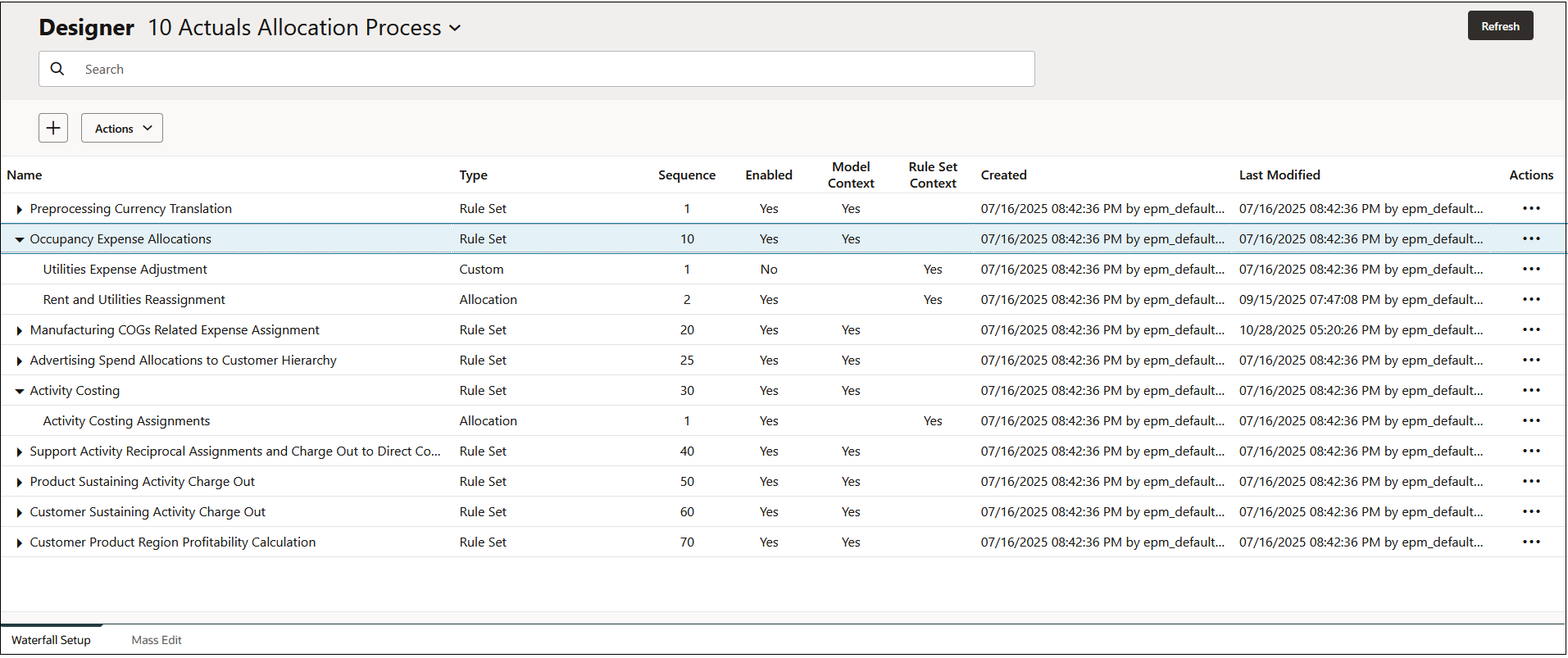
Task: Expand Support Activity Reciprocal Assignments rule set
Action: click(x=19, y=452)
